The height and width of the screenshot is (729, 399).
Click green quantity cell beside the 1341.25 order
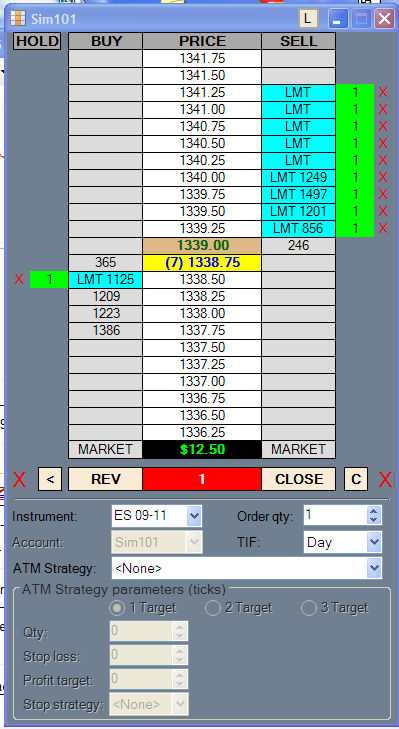coord(355,93)
